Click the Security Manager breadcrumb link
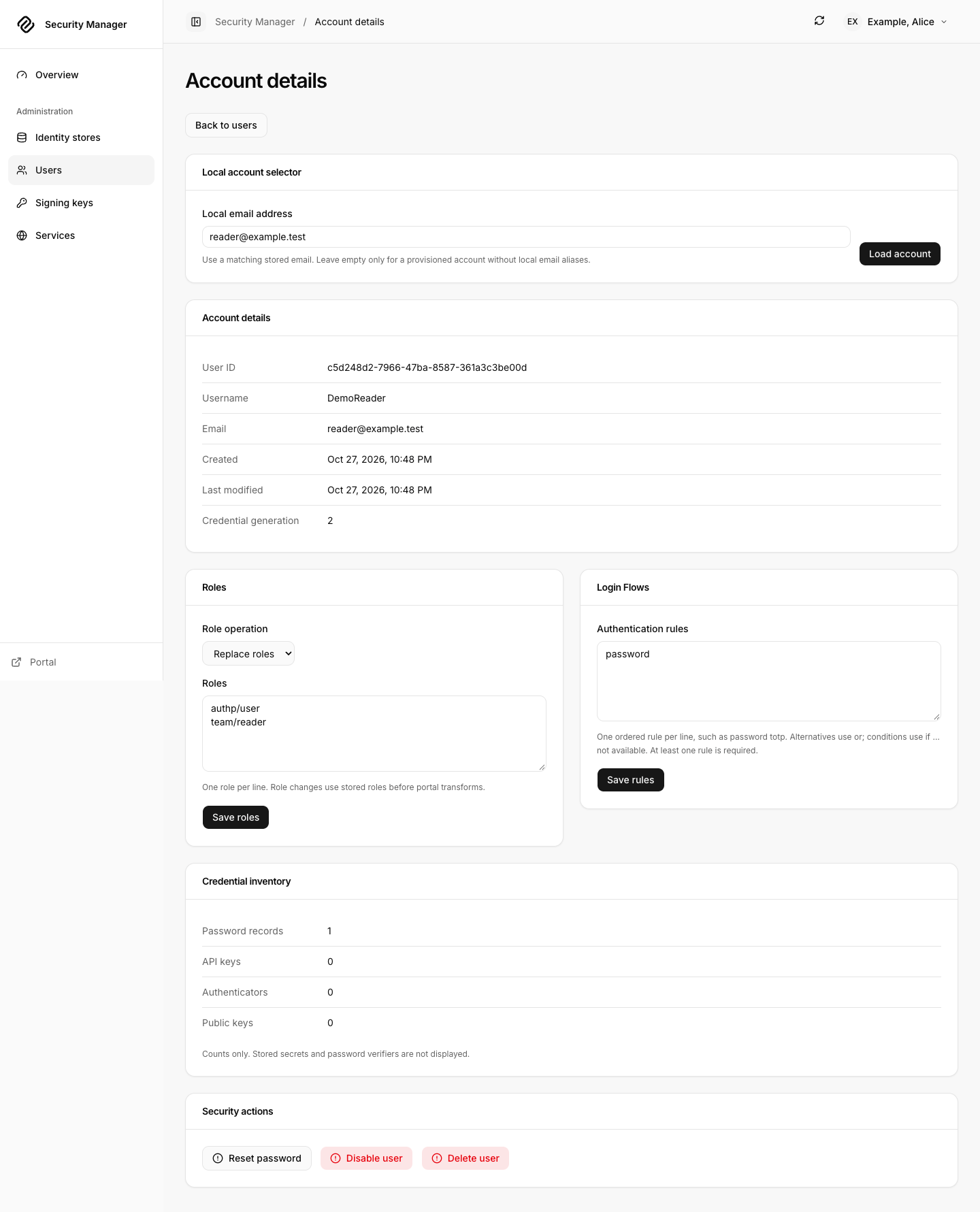This screenshot has height=1212, width=980. coord(255,22)
